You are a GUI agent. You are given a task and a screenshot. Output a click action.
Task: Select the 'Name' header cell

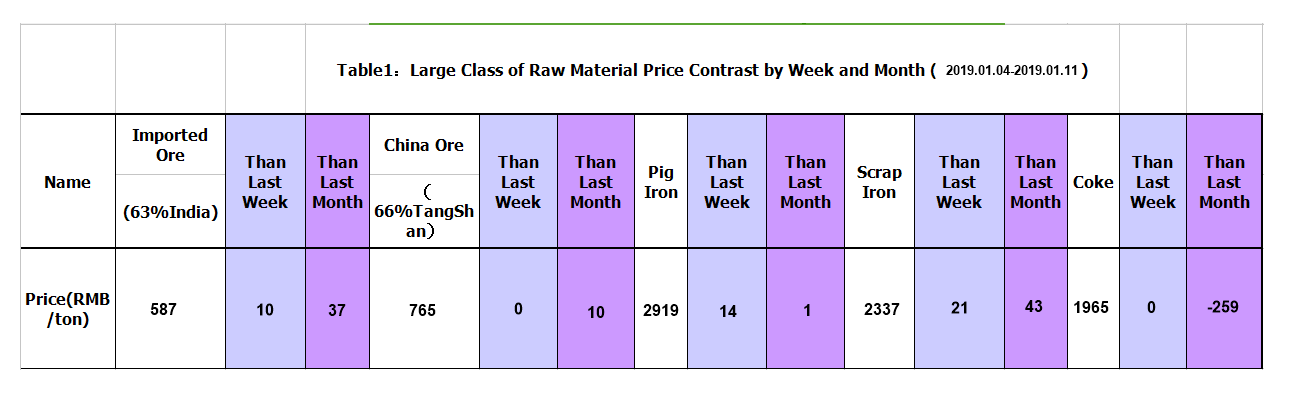(67, 182)
